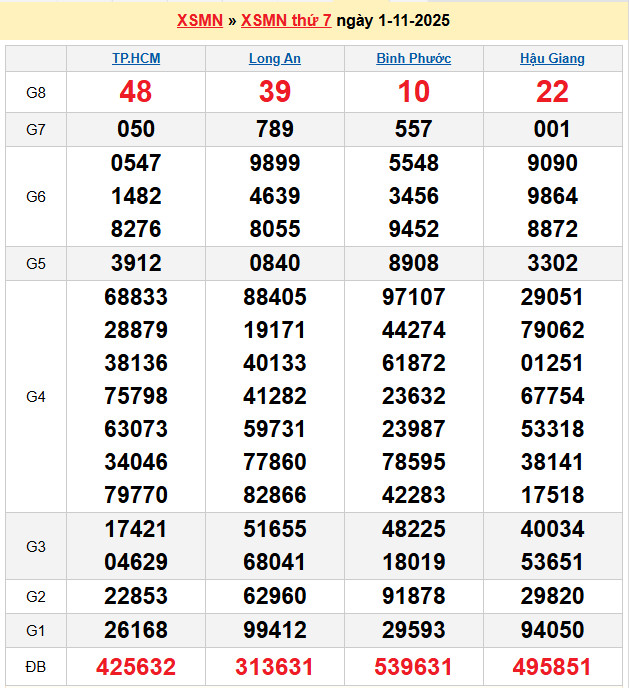Click date text ngày 1-11-2025
The image size is (629, 688).
point(394,21)
